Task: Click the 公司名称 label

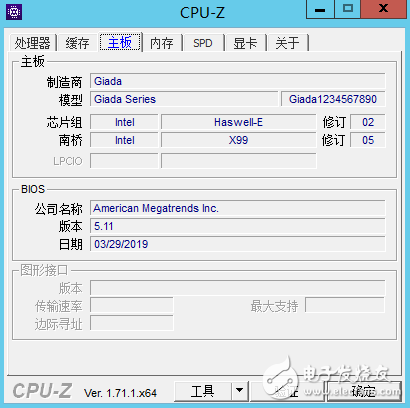Action: click(x=59, y=209)
